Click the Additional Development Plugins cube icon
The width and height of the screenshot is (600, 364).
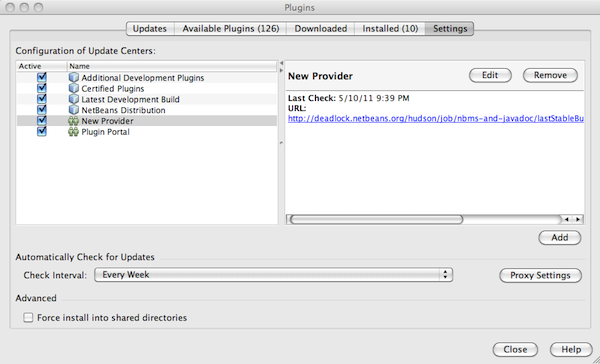(73, 78)
